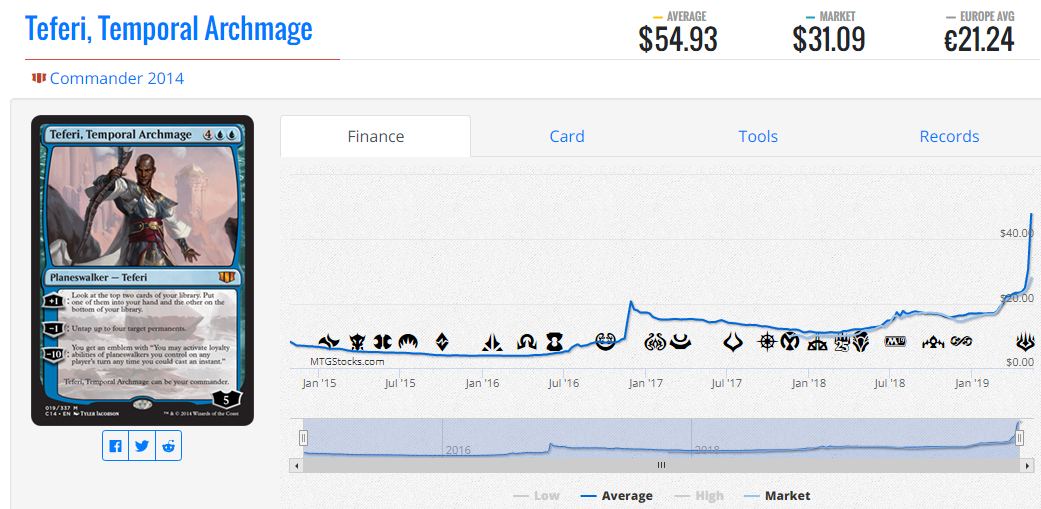This screenshot has height=509, width=1041.
Task: Click the Masters 25 set symbol
Action: point(842,342)
